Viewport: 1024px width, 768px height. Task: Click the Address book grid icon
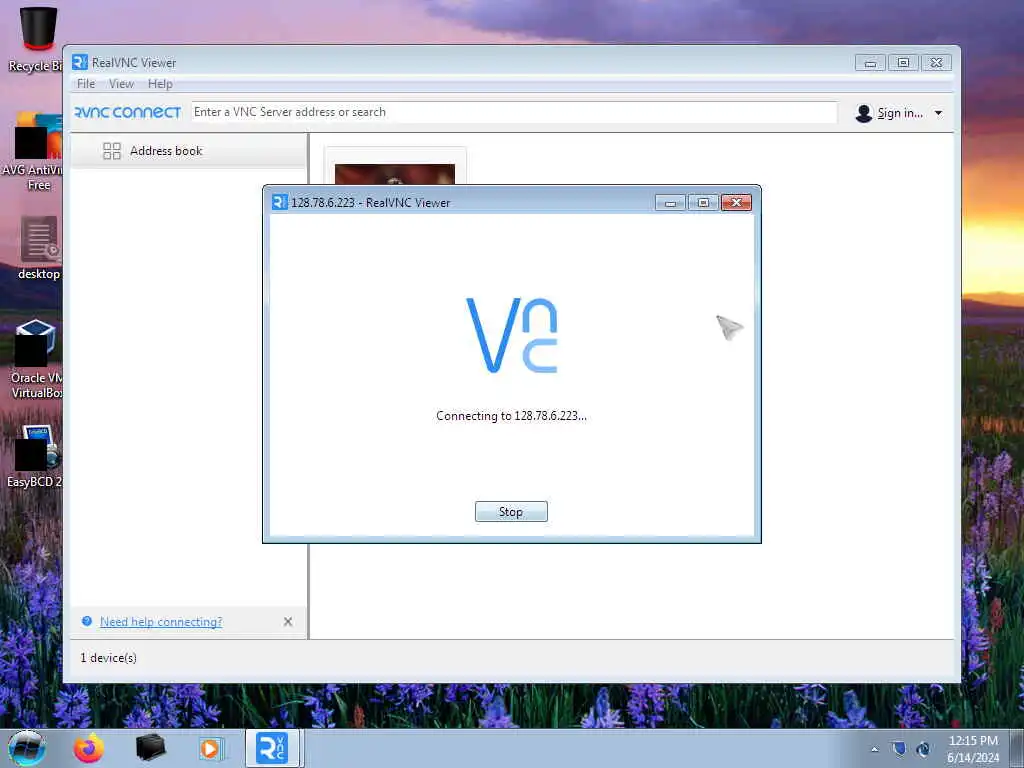pos(112,151)
